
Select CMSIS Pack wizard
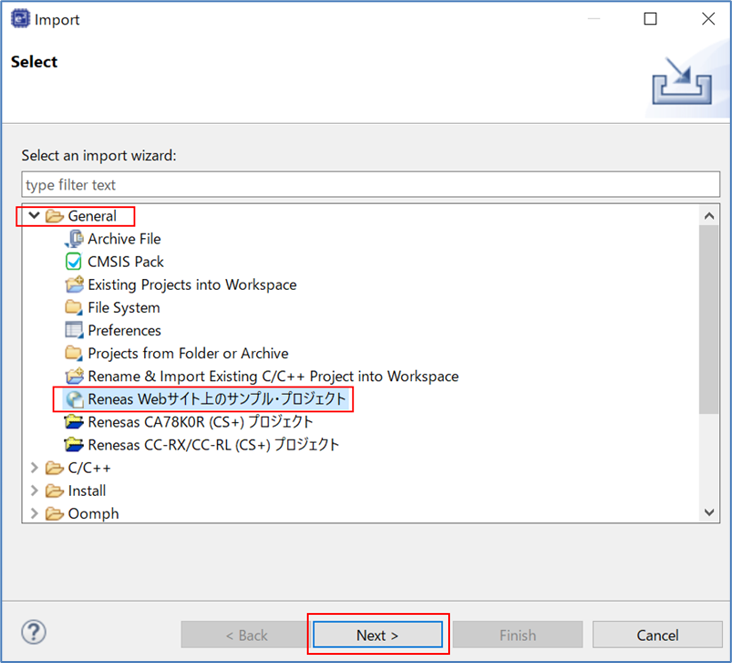tap(126, 262)
